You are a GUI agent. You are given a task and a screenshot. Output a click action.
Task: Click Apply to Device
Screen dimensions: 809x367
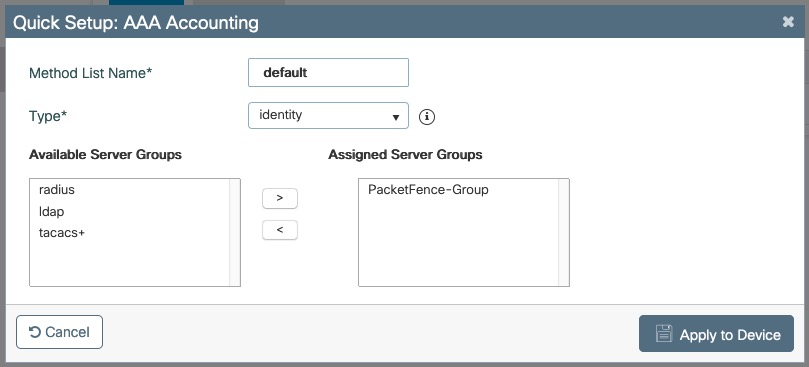coord(716,333)
